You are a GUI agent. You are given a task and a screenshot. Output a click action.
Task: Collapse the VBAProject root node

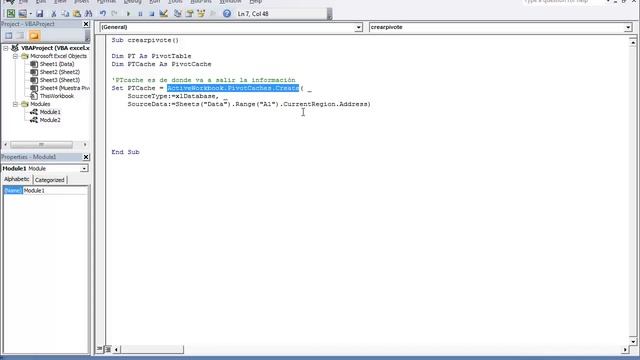coord(6,48)
